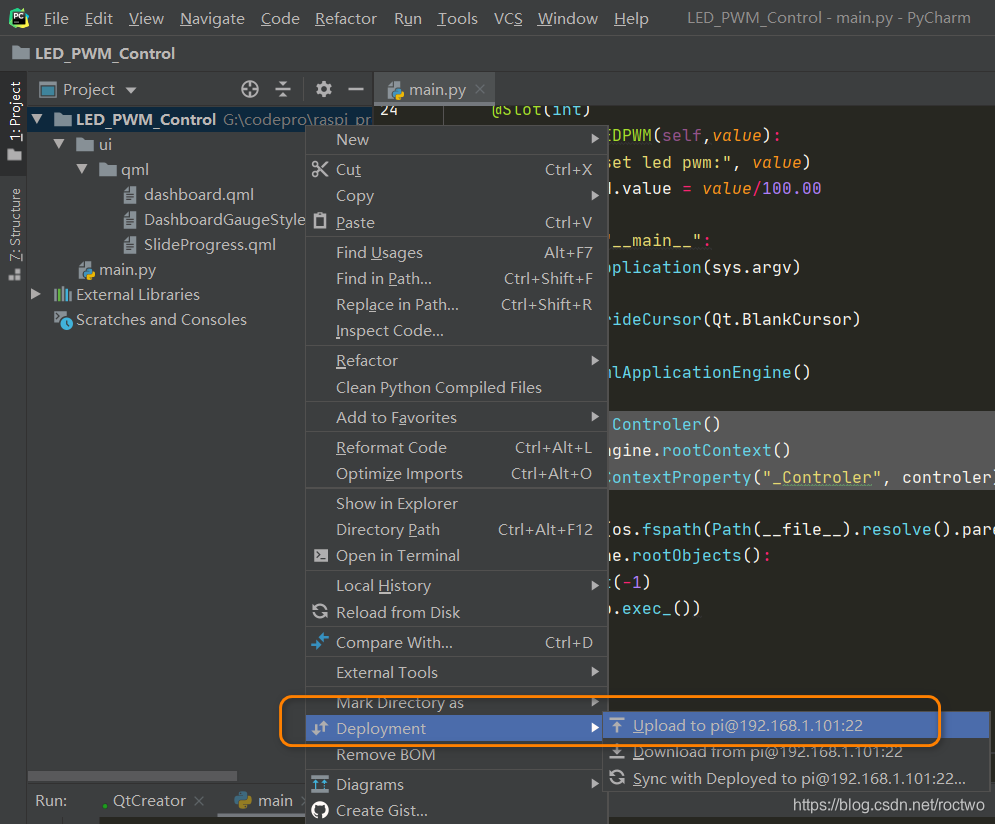Click the PyCharm logo icon
This screenshot has width=995, height=824.
click(x=19, y=18)
